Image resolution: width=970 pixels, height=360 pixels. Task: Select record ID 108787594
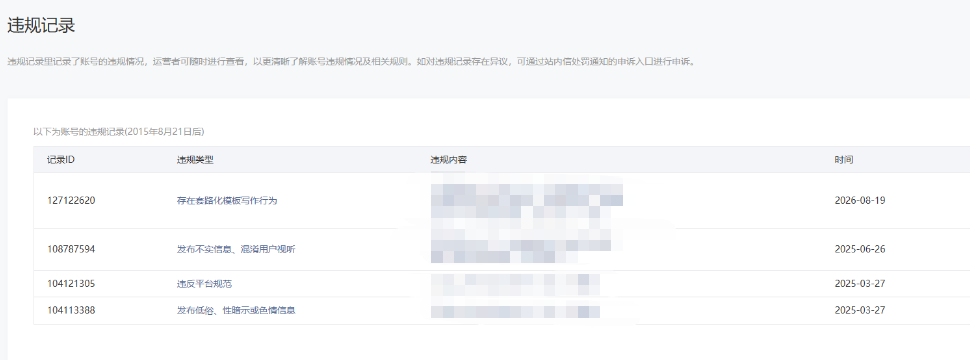click(x=71, y=249)
